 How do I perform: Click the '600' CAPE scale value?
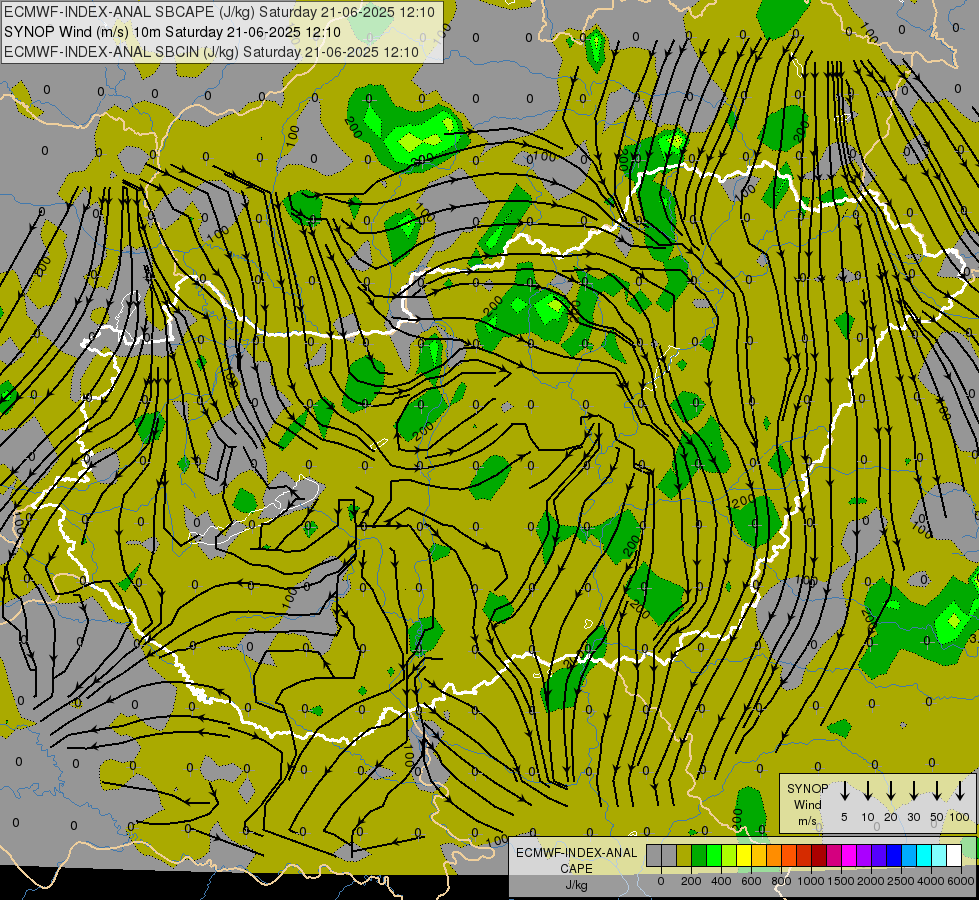751,881
